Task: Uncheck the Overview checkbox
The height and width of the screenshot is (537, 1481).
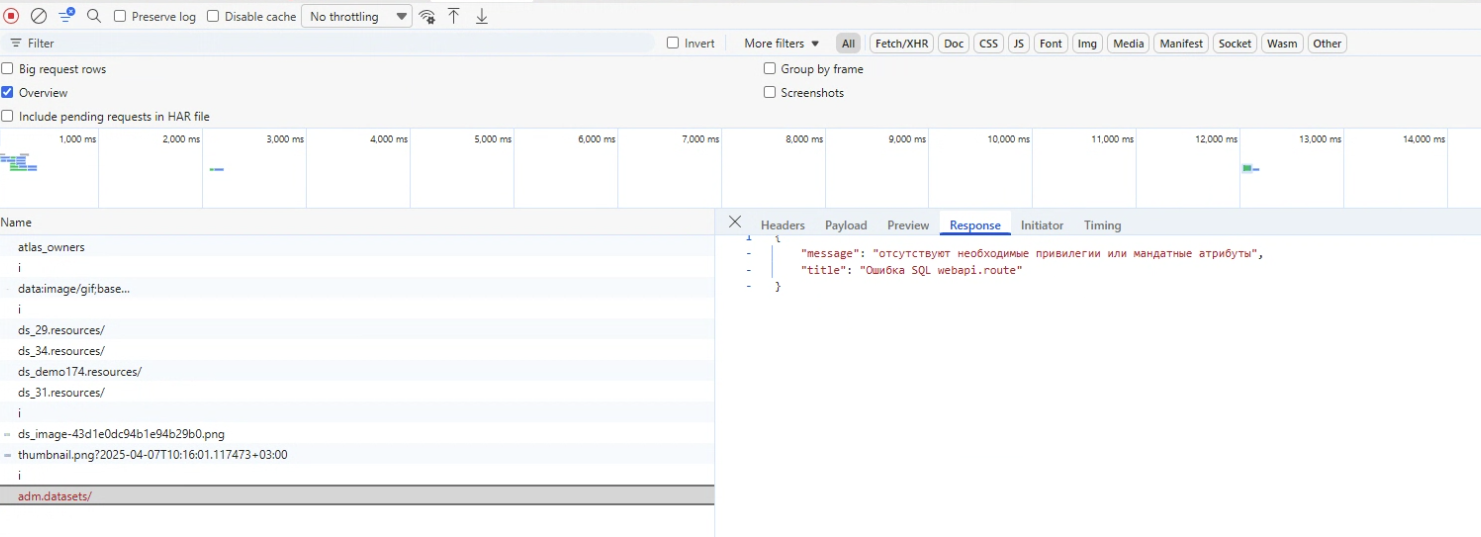Action: [8, 92]
